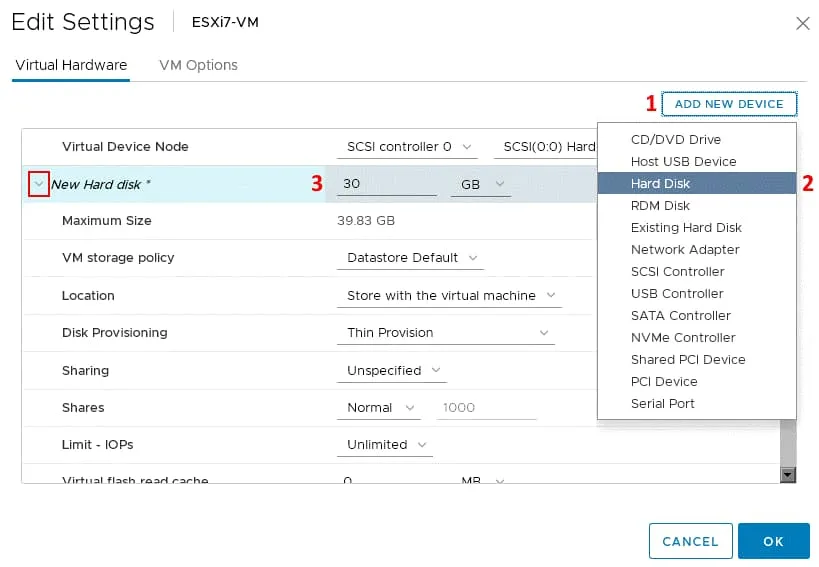Open the SCSI controller 0 dropdown
The height and width of the screenshot is (567, 819).
click(x=410, y=147)
